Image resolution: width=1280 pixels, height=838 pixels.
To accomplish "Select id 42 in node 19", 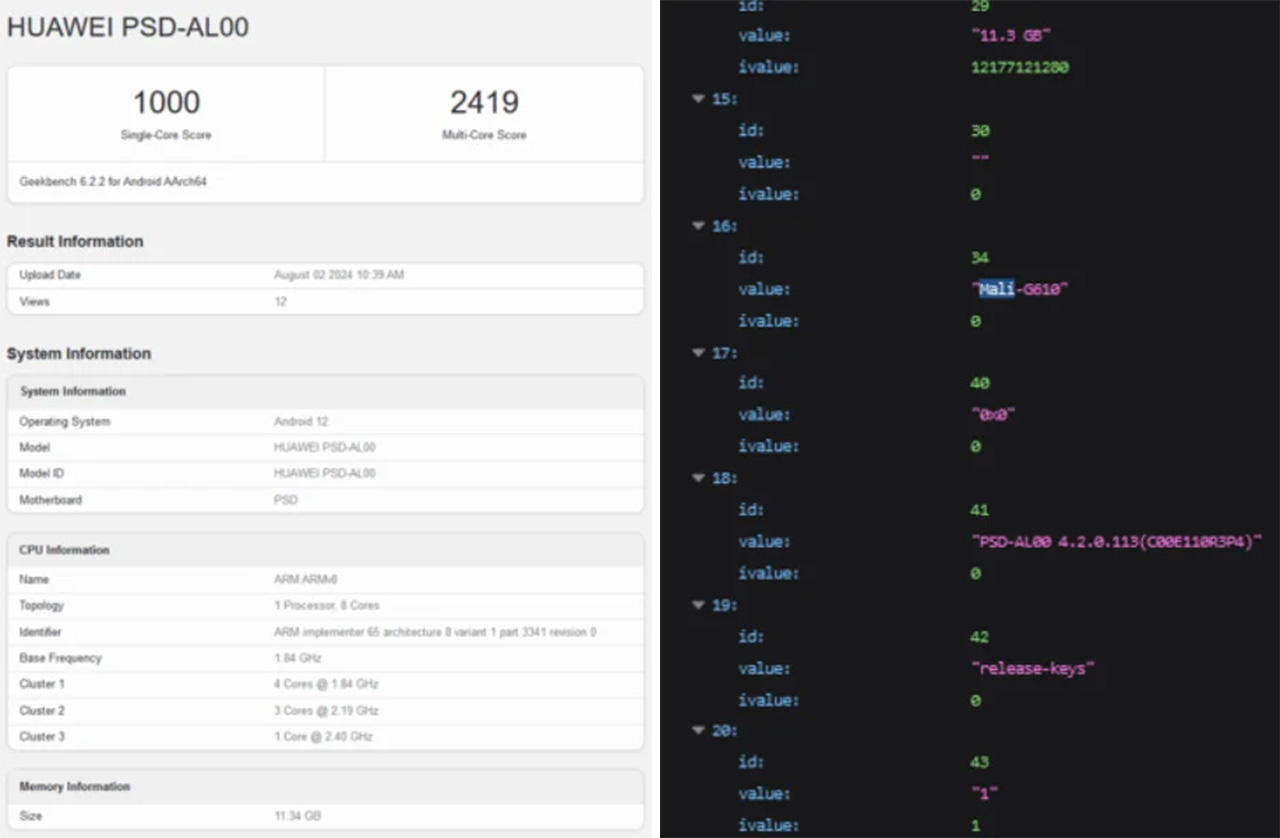I will 980,637.
